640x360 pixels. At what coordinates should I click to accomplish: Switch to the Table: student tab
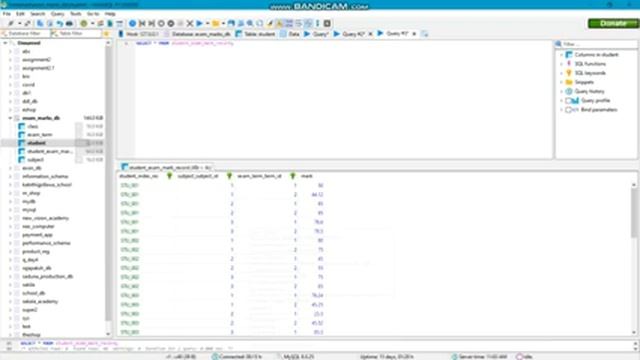(x=255, y=34)
